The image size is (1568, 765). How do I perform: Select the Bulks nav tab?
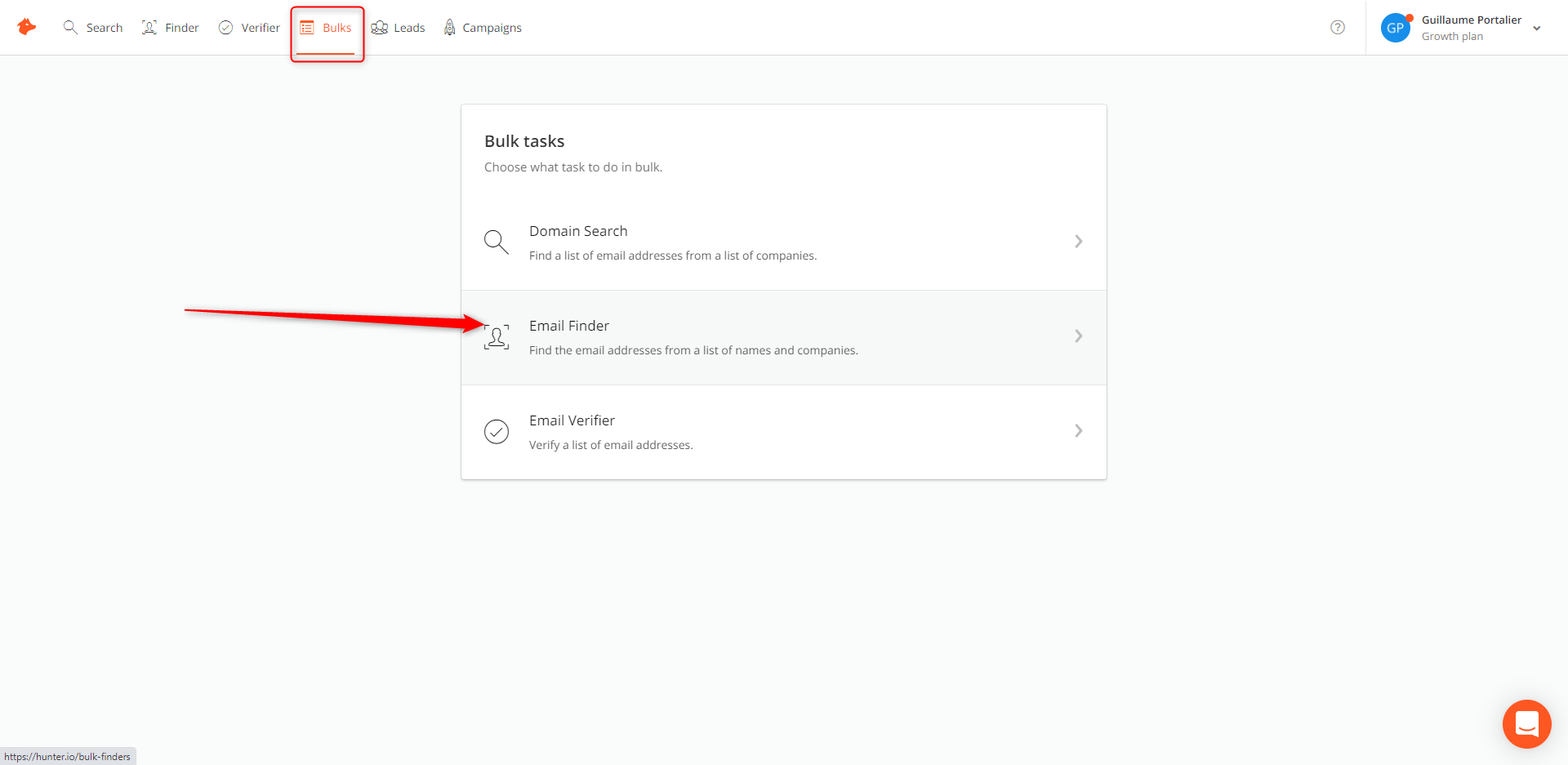click(x=326, y=28)
